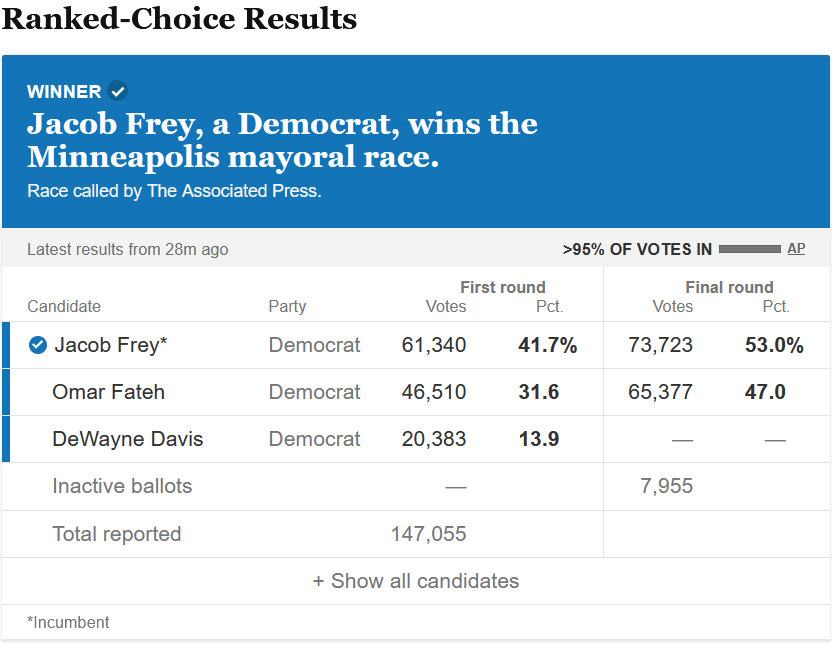Click the Final round column heading
Viewport: 836px width, 656px height.
pyautogui.click(x=729, y=287)
